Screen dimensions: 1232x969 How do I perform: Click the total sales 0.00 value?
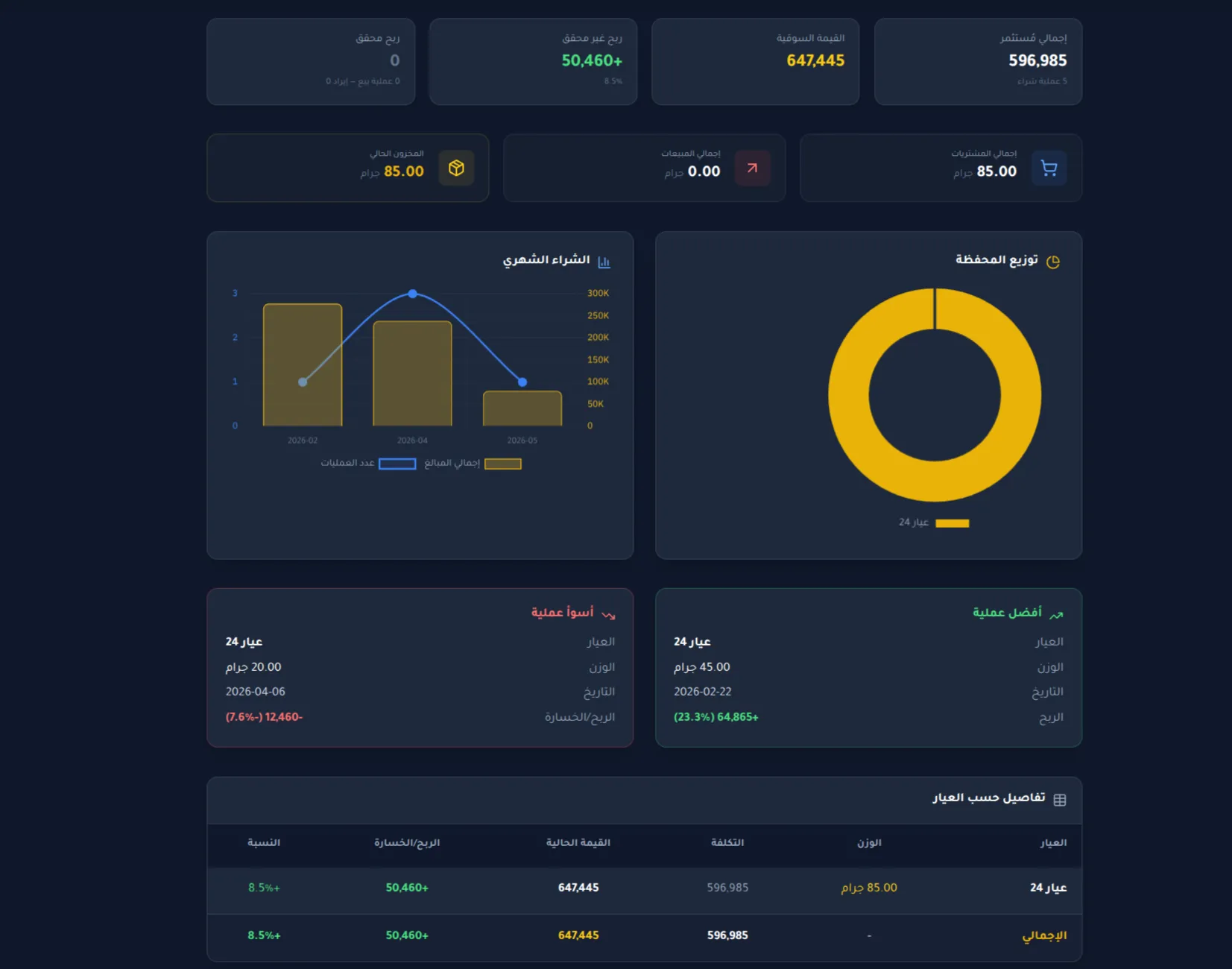point(704,171)
